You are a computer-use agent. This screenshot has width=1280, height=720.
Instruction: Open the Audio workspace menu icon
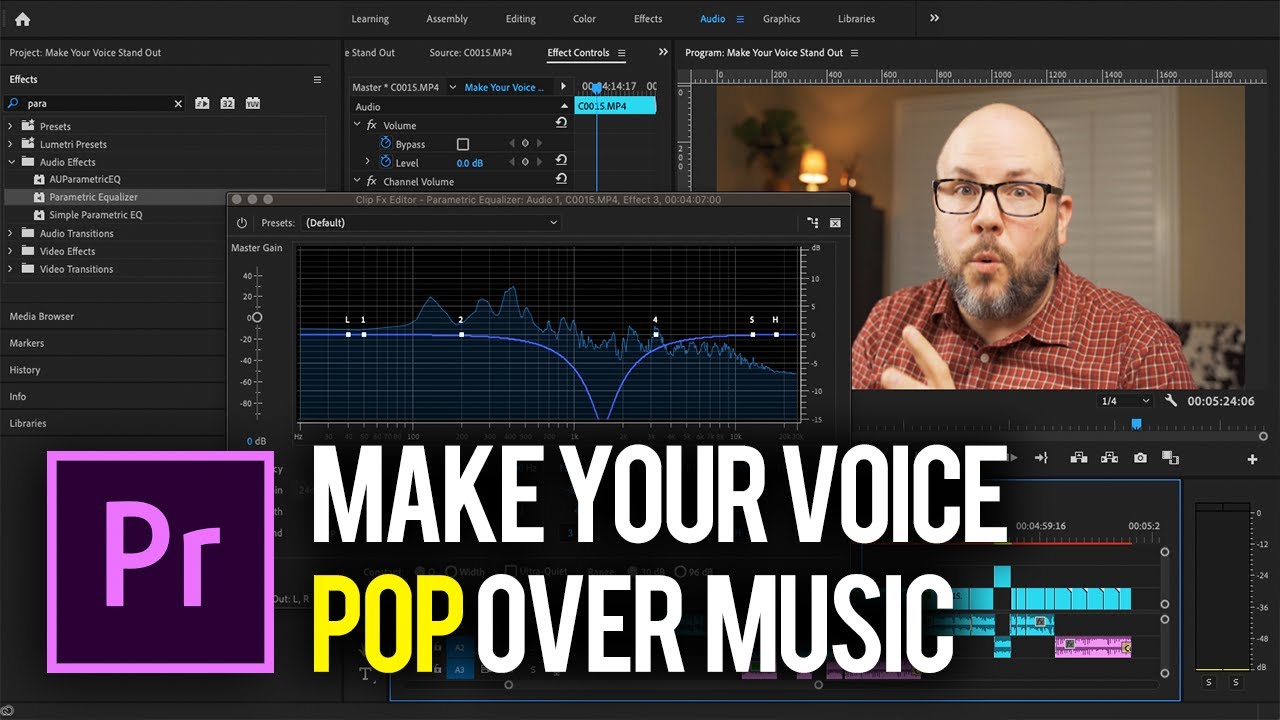pos(740,19)
